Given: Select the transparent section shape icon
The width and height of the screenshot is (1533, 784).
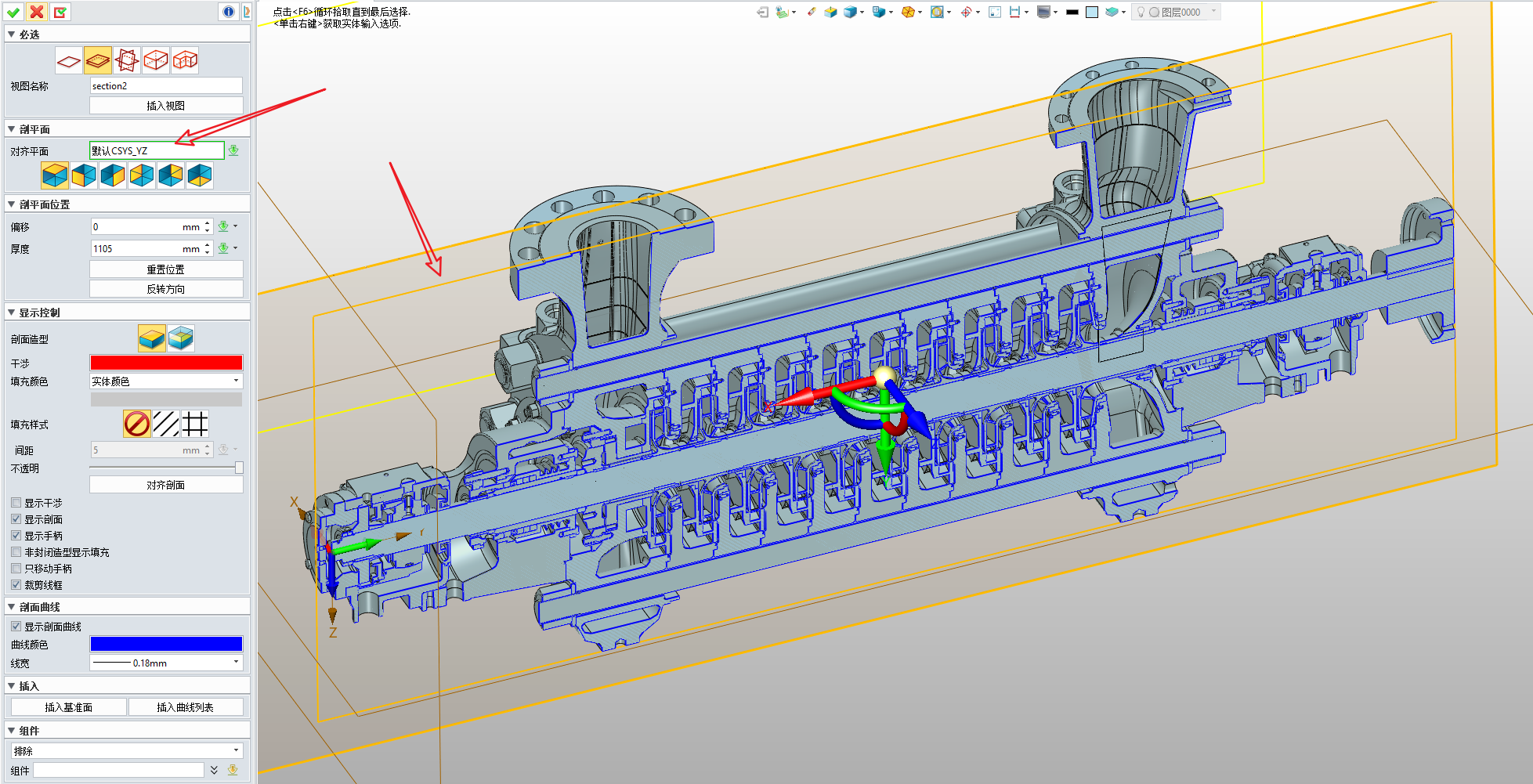Looking at the screenshot, I should 180,338.
